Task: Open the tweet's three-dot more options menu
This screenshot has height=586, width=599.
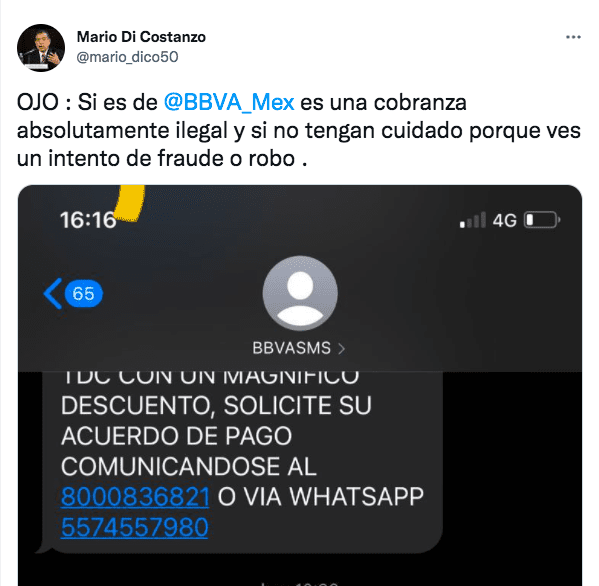Action: point(573,37)
